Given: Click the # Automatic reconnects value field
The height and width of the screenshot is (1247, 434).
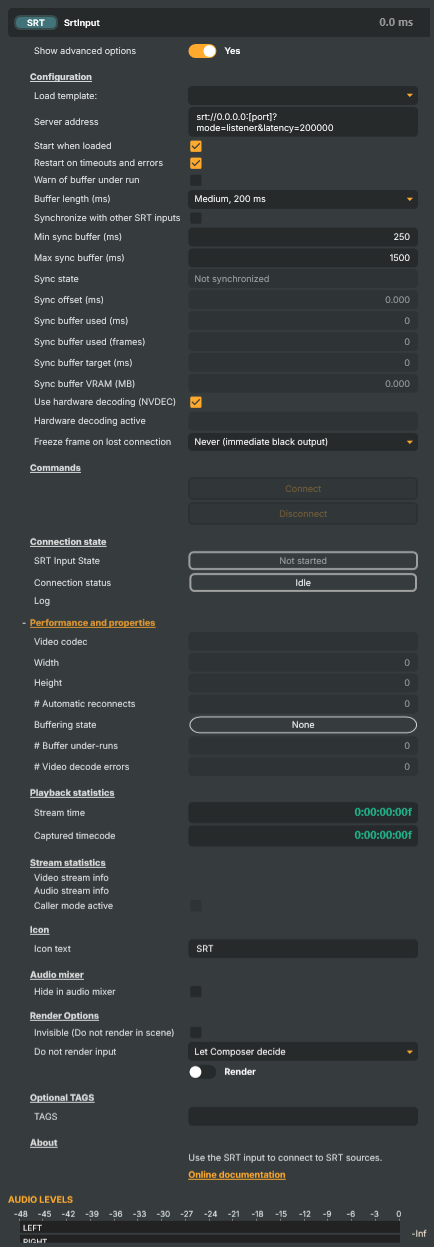Looking at the screenshot, I should pos(303,704).
